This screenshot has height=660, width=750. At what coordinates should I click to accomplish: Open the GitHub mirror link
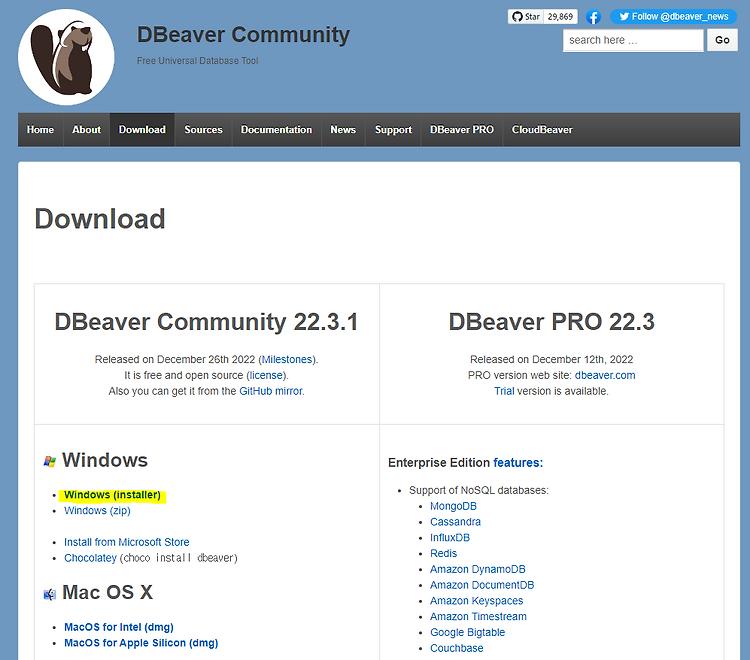coord(271,391)
